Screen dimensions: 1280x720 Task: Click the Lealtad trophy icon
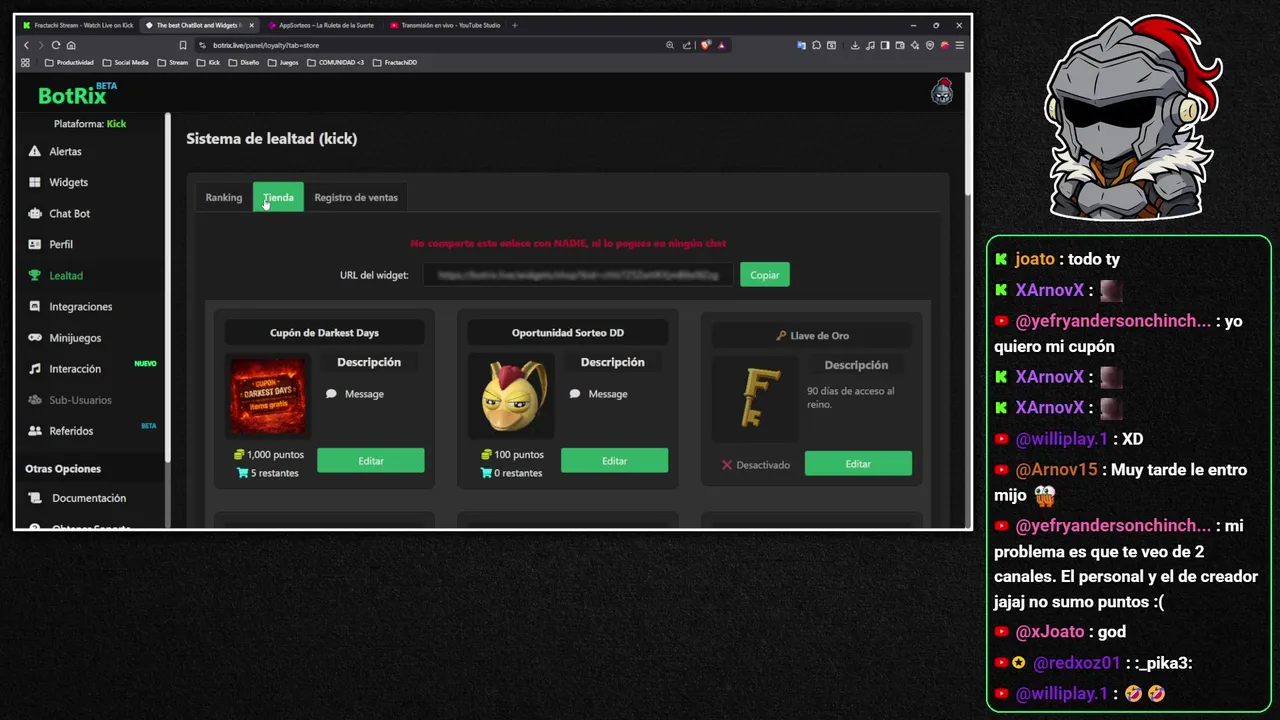point(35,275)
